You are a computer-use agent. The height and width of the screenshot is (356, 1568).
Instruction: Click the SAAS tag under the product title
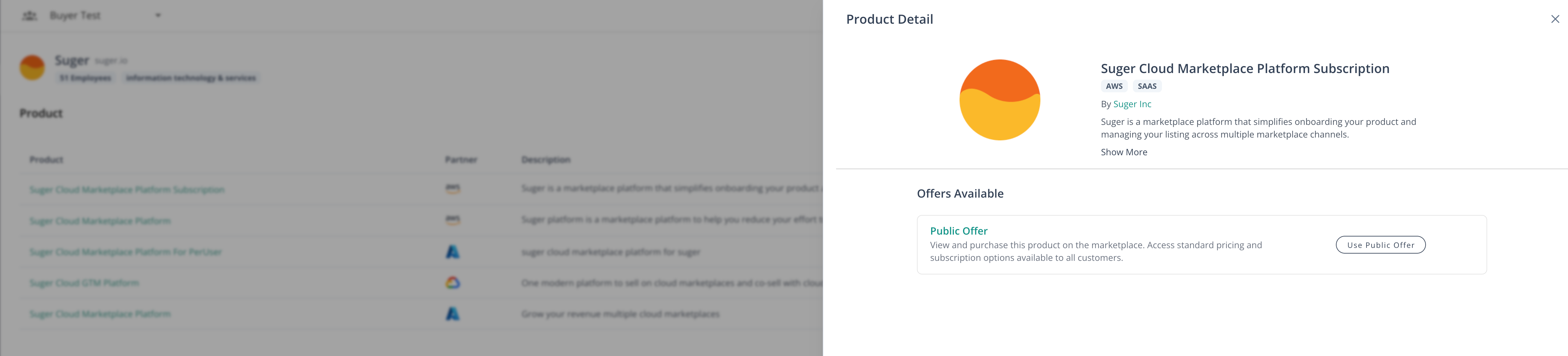coord(1147,86)
